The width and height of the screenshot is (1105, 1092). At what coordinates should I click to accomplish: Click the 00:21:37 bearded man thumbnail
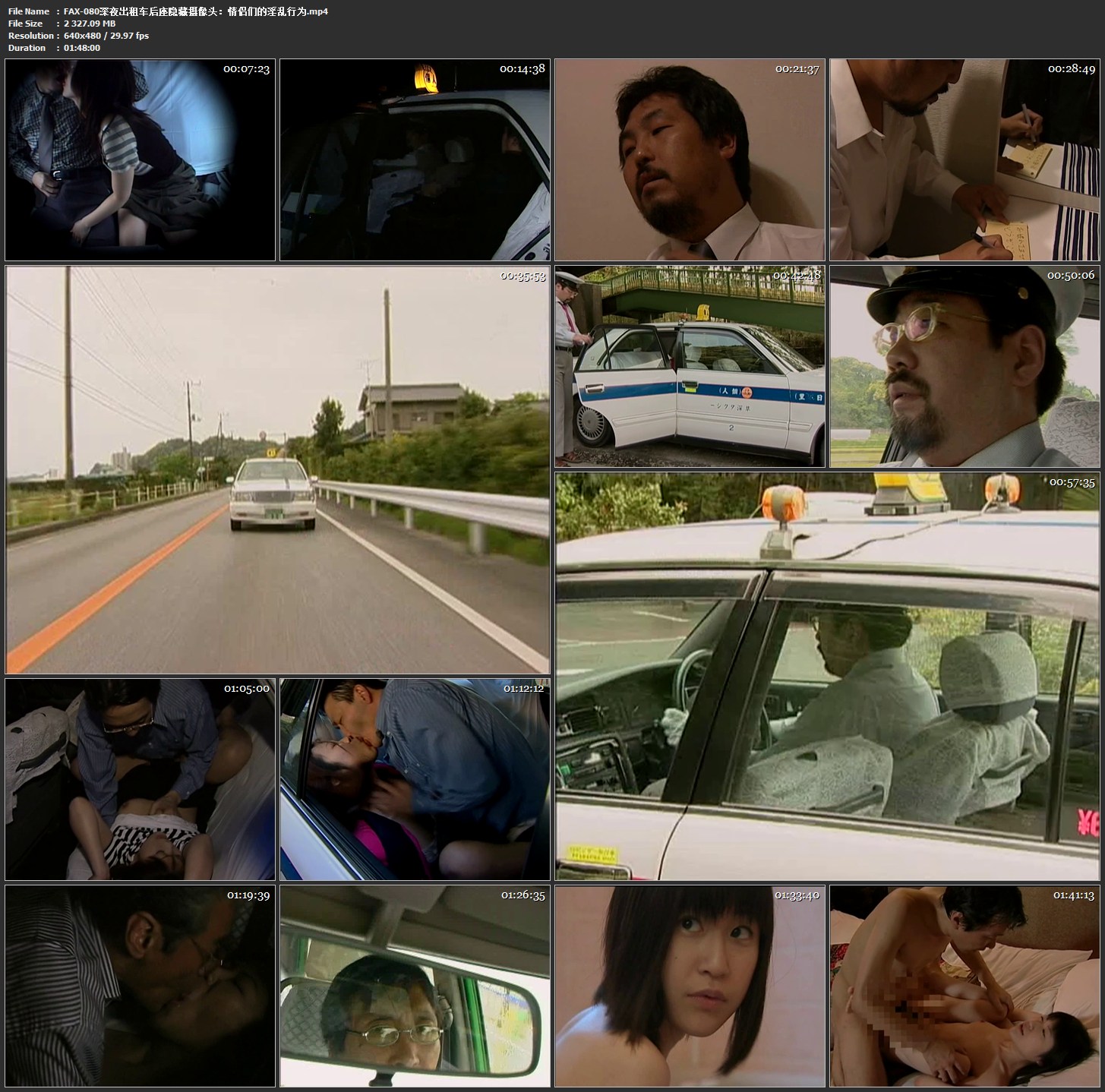click(x=690, y=160)
